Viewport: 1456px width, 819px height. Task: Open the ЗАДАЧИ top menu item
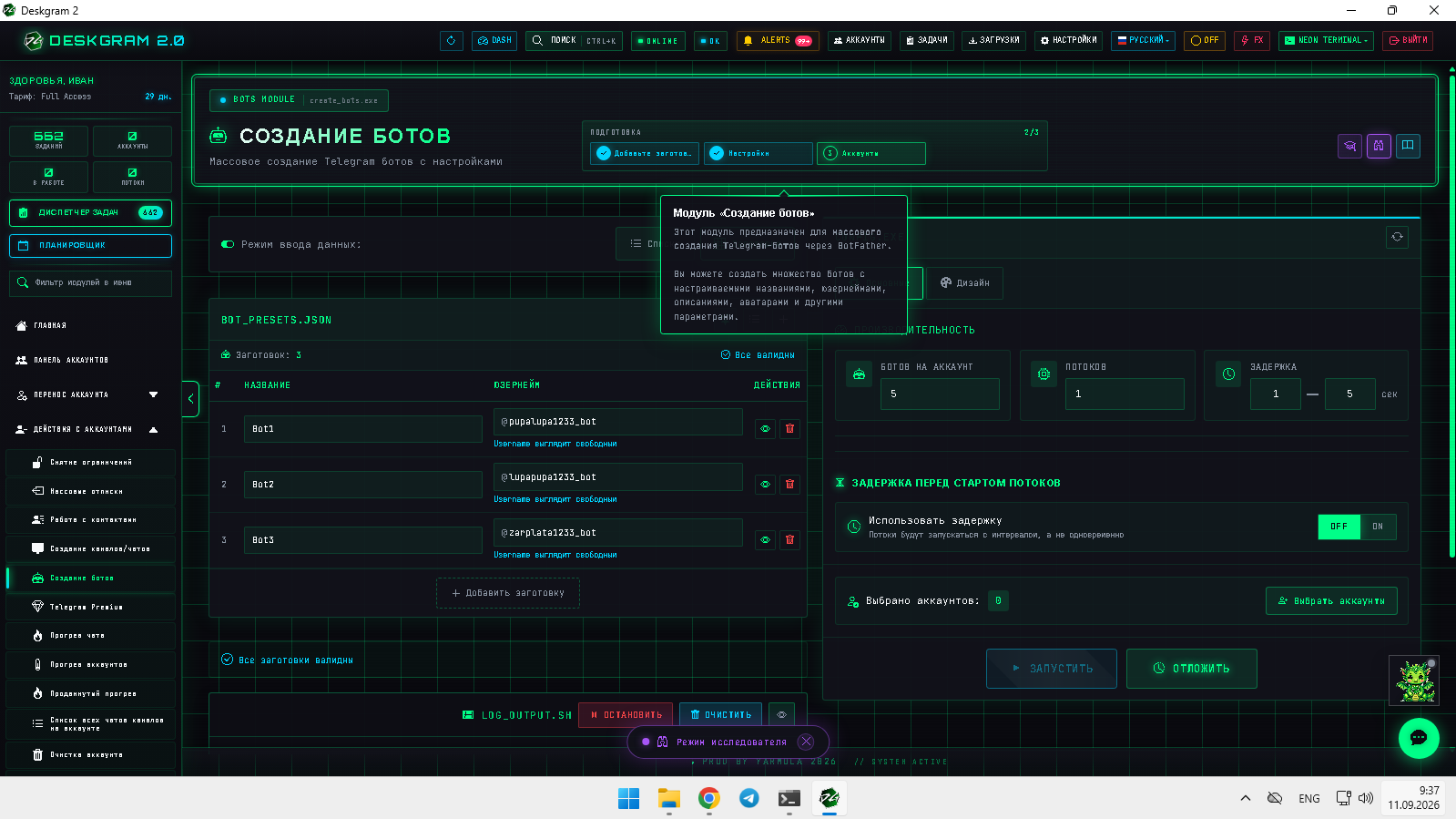coord(927,41)
